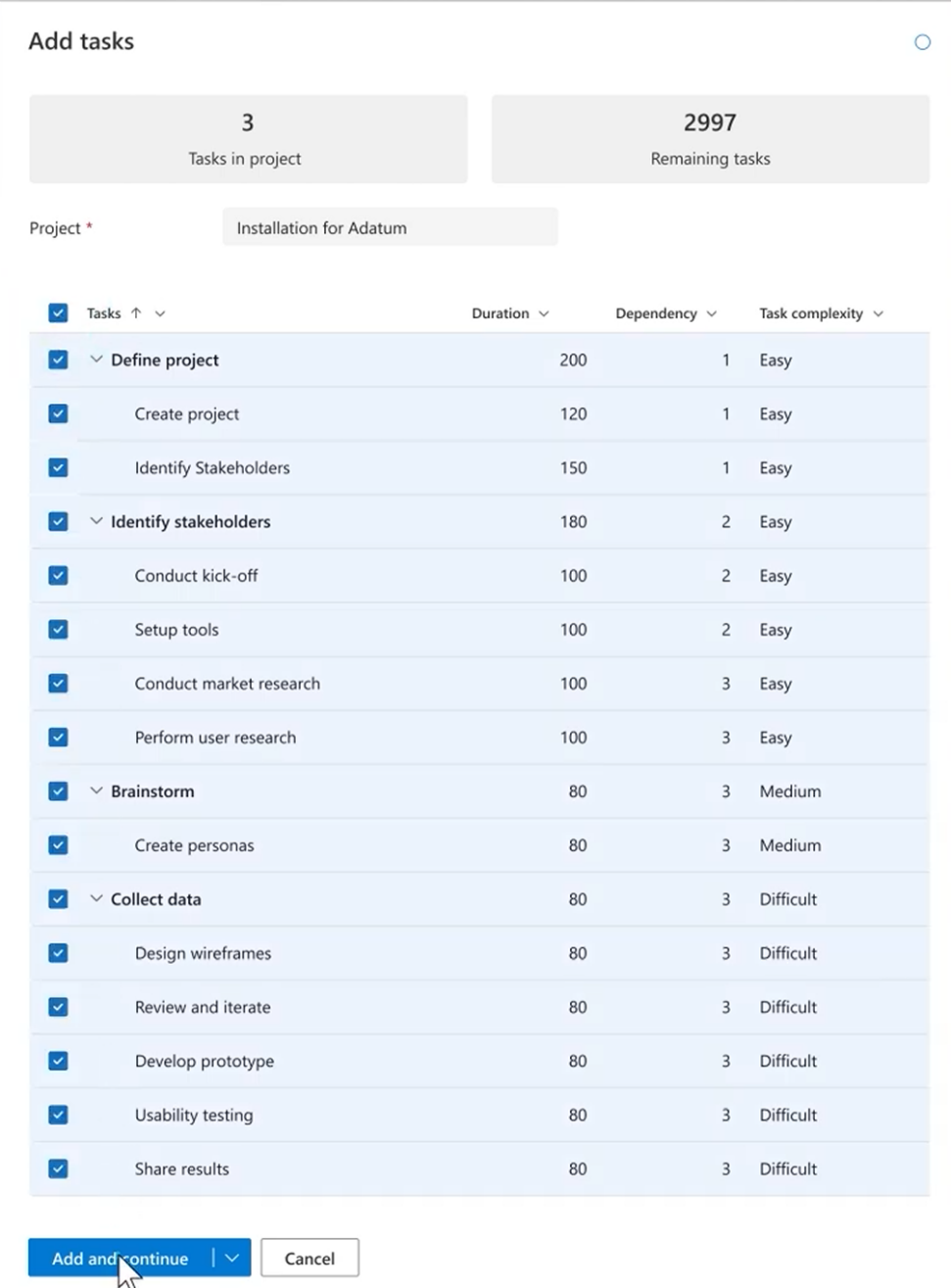Viewport: 951px width, 1288px height.
Task: Select the Collect data row name
Action: click(x=156, y=899)
